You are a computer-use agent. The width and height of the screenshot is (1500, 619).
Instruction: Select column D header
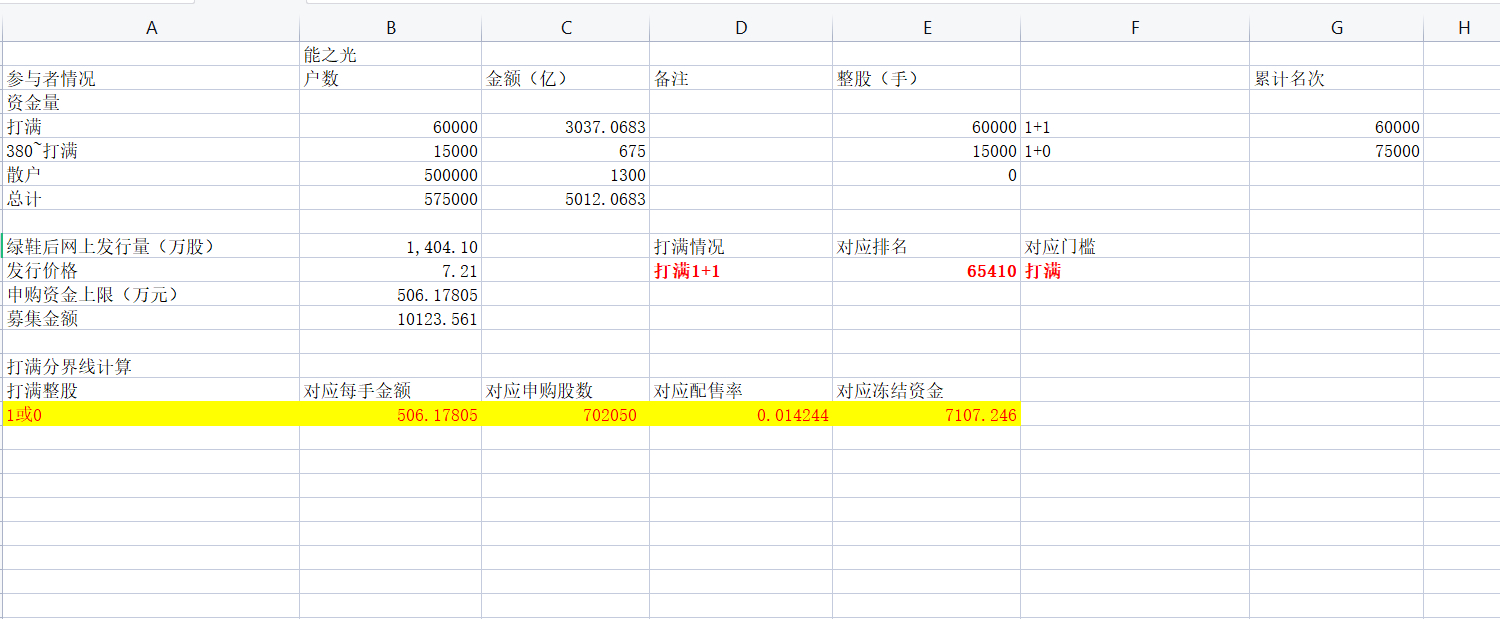(x=741, y=28)
